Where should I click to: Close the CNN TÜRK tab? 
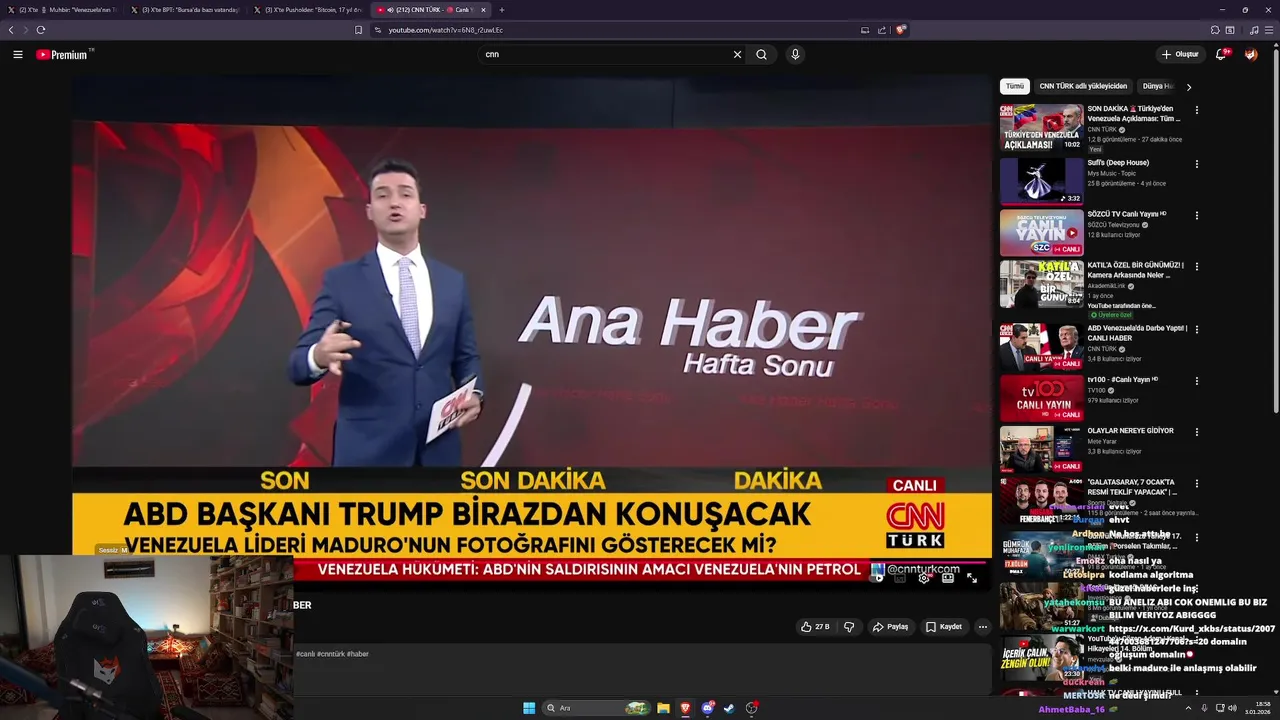(483, 10)
